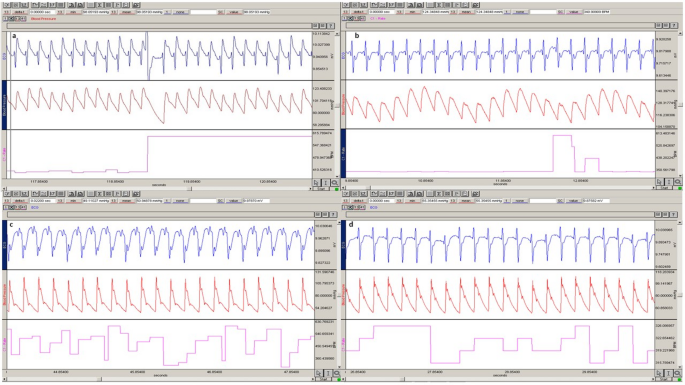
Task: Click the marker label bar in window a
Action: (159, 26)
